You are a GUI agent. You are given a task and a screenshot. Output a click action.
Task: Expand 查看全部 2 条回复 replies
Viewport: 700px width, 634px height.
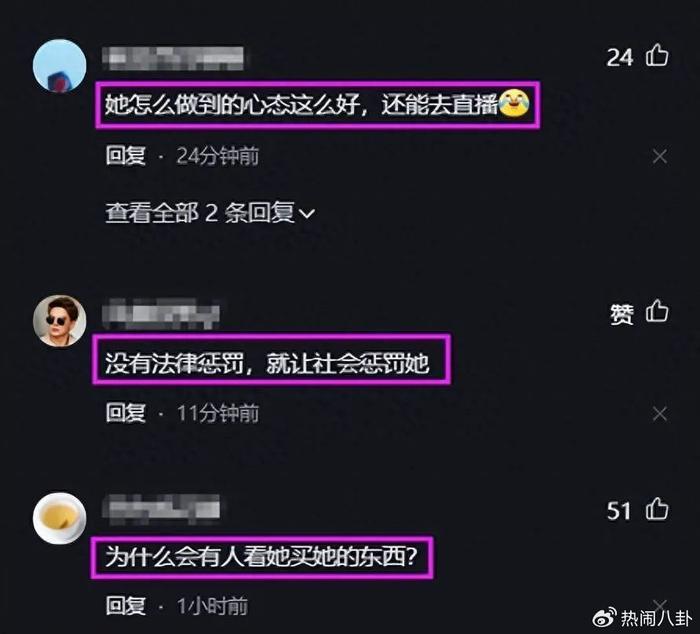tap(210, 213)
